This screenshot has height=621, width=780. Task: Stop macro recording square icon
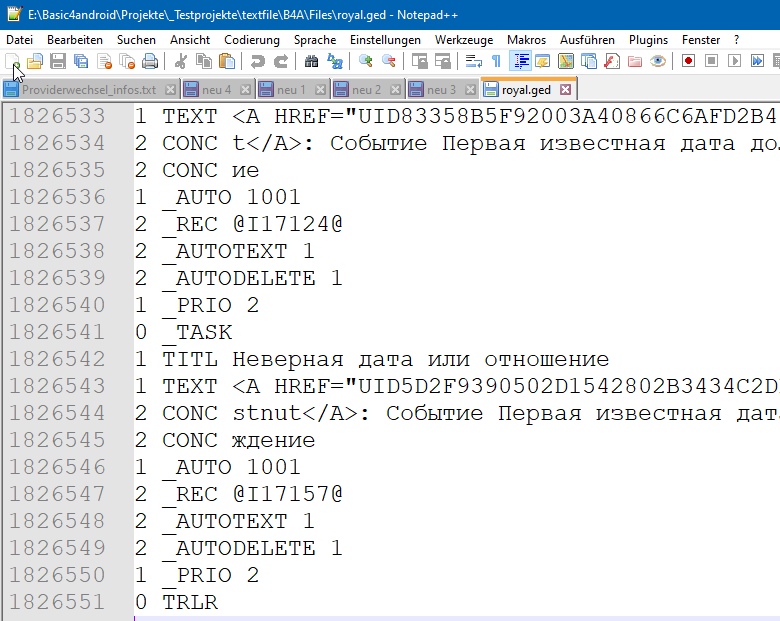(x=712, y=61)
